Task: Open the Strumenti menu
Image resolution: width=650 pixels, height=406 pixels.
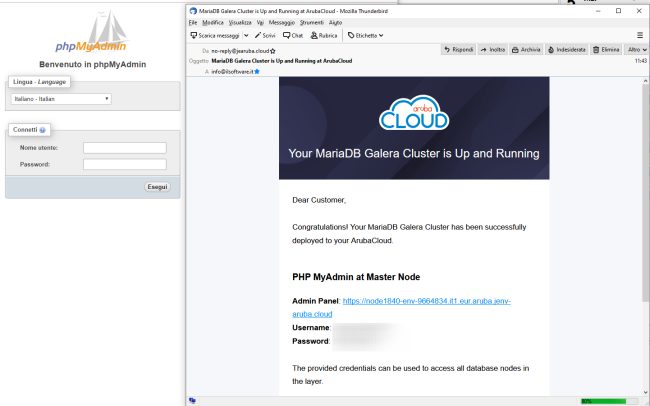Action: click(312, 23)
